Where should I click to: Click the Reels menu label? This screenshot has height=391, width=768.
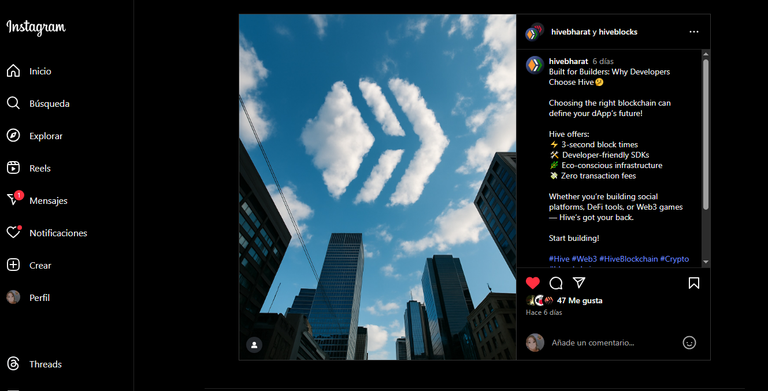[40, 169]
